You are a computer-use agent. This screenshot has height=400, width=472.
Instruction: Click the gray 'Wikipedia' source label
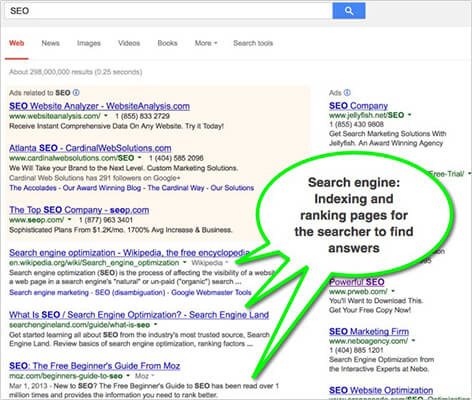207,263
